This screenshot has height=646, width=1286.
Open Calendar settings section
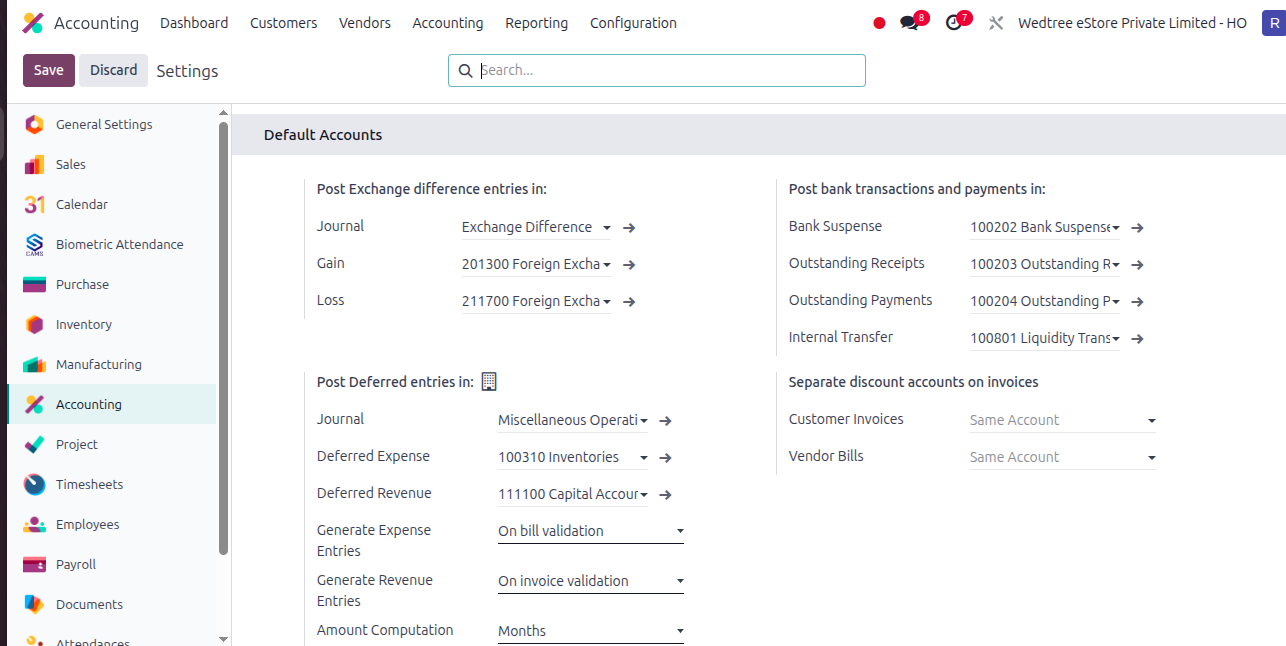(112, 204)
